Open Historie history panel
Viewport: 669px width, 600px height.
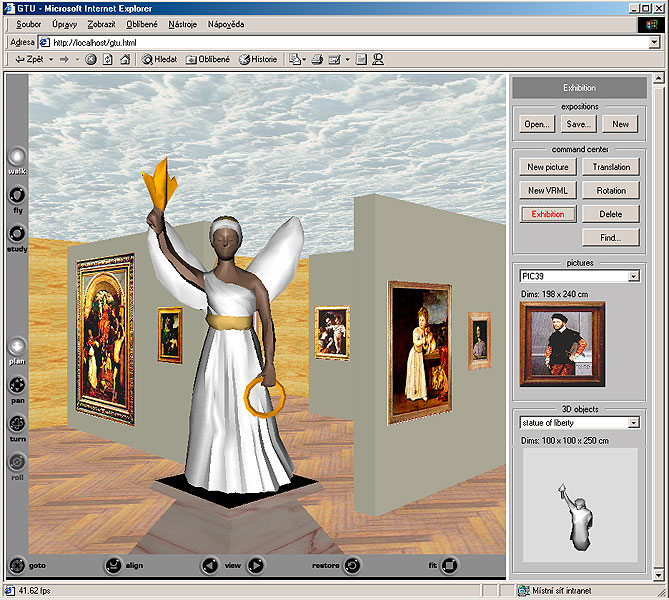(x=258, y=59)
